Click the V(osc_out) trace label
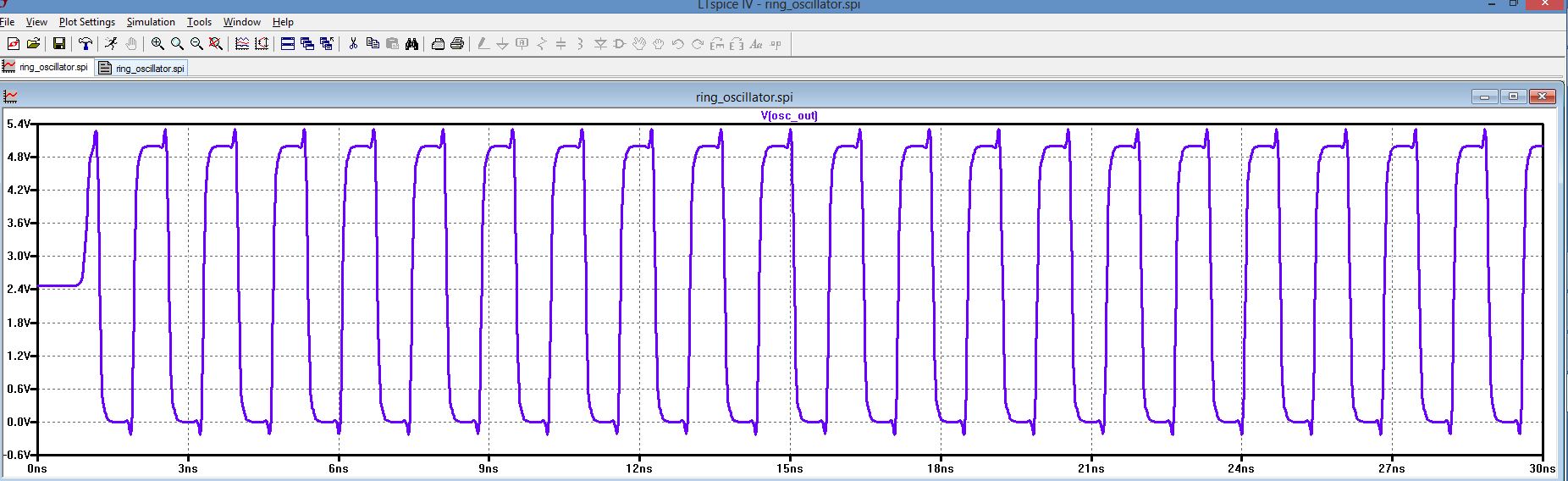This screenshot has height=481, width=1568. [789, 116]
